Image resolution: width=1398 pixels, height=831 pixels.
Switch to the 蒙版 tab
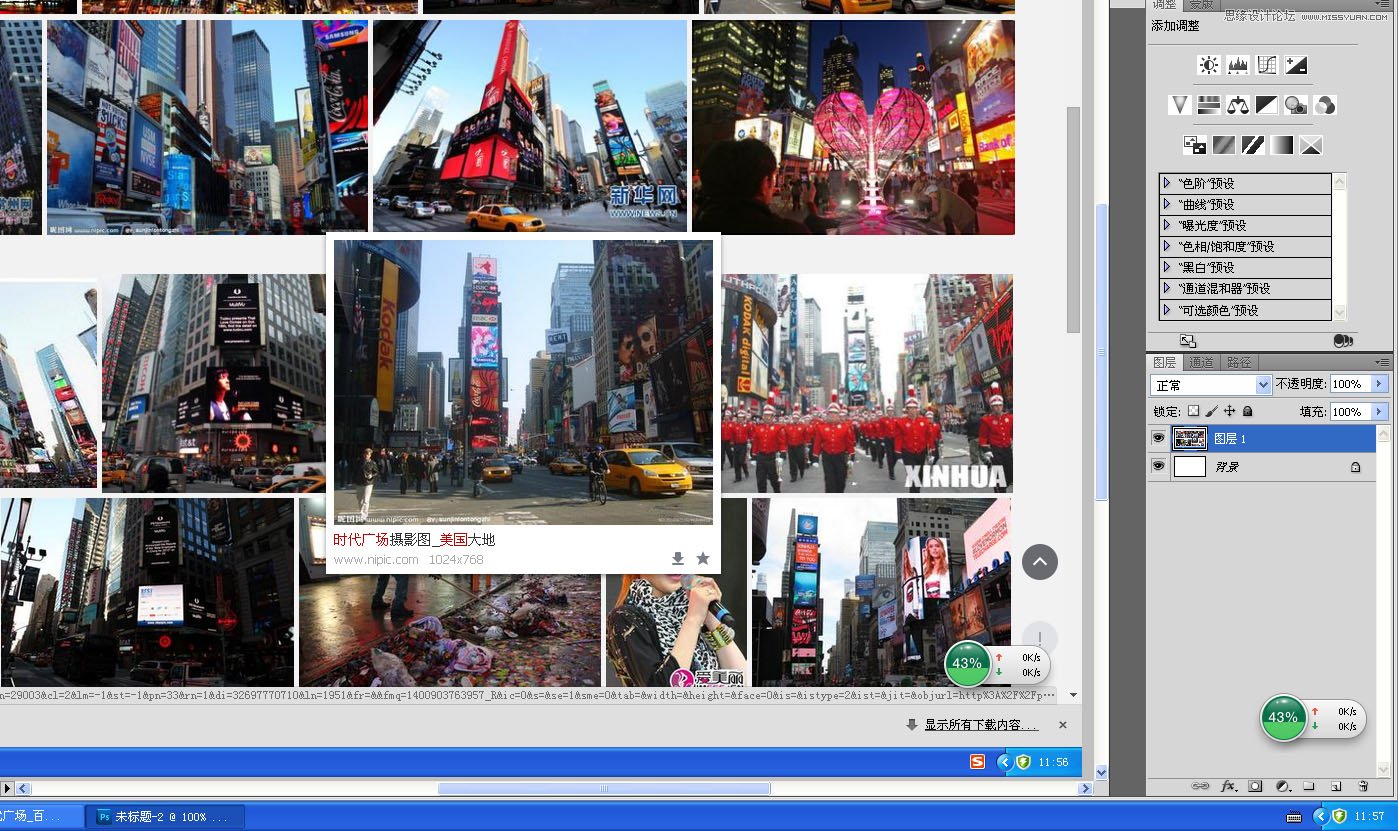coord(1200,4)
